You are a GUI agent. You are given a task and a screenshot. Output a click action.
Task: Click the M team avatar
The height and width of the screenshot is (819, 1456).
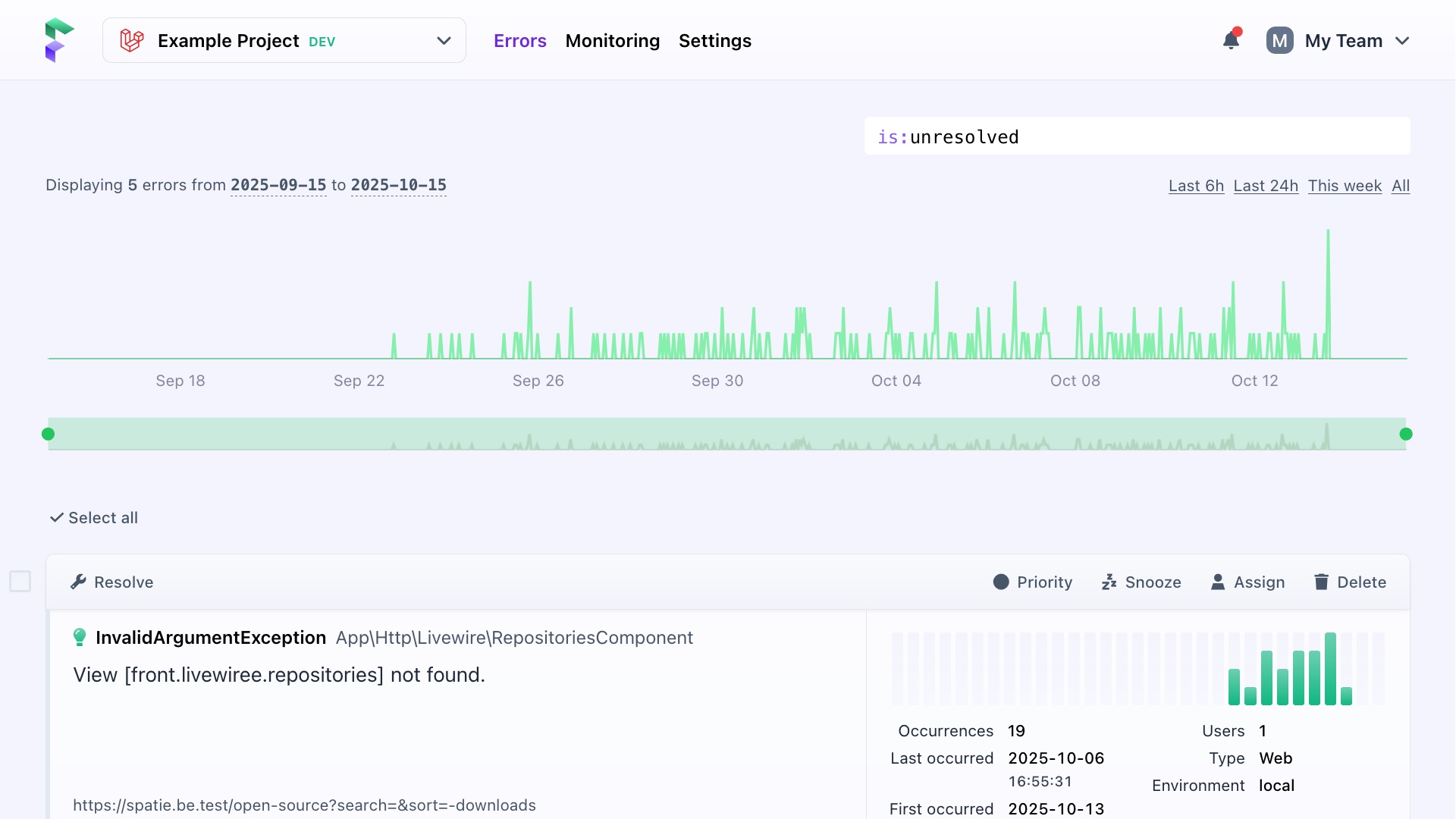[x=1279, y=40]
